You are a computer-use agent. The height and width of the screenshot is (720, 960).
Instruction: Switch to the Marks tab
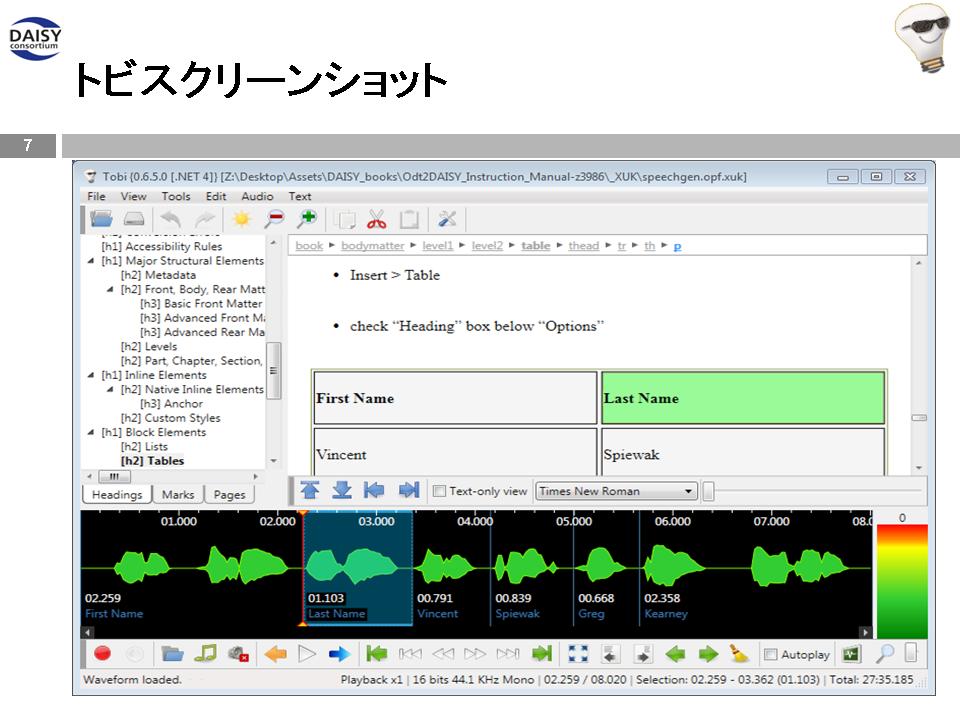178,495
